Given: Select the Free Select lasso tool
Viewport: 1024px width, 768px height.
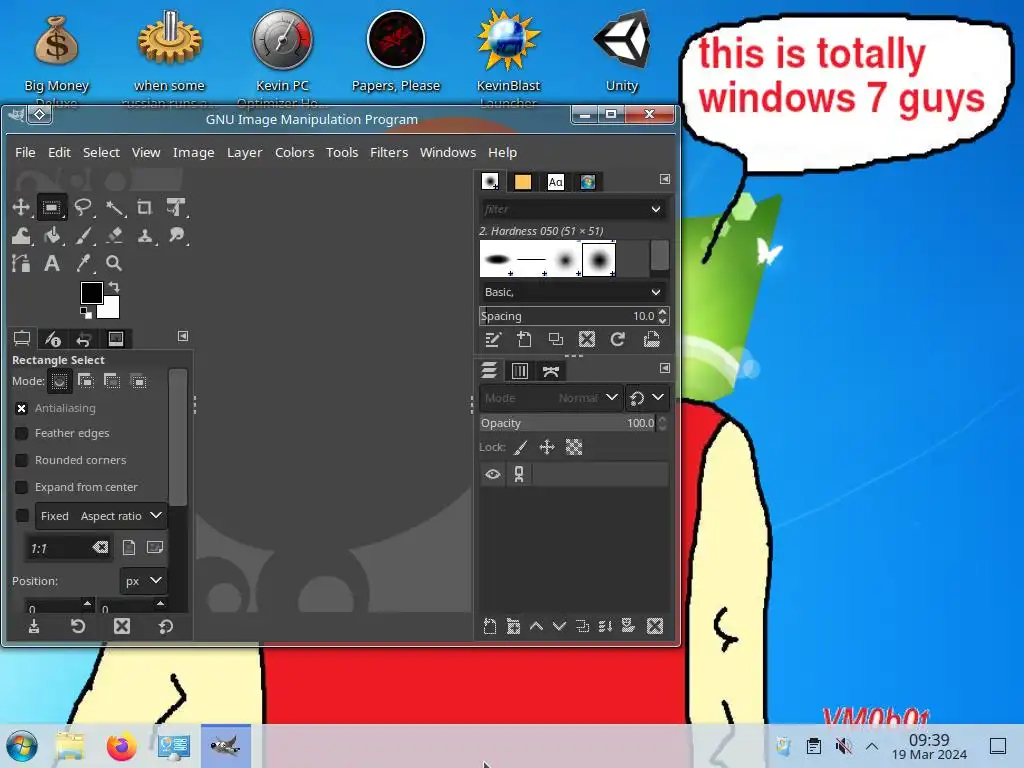Looking at the screenshot, I should pyautogui.click(x=83, y=208).
